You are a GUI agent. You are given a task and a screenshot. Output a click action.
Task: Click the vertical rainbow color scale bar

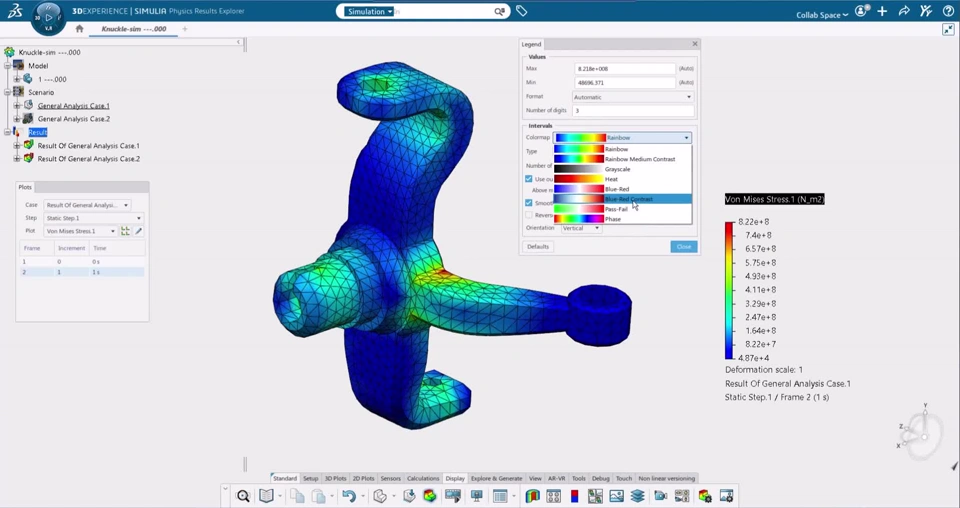[x=729, y=290]
